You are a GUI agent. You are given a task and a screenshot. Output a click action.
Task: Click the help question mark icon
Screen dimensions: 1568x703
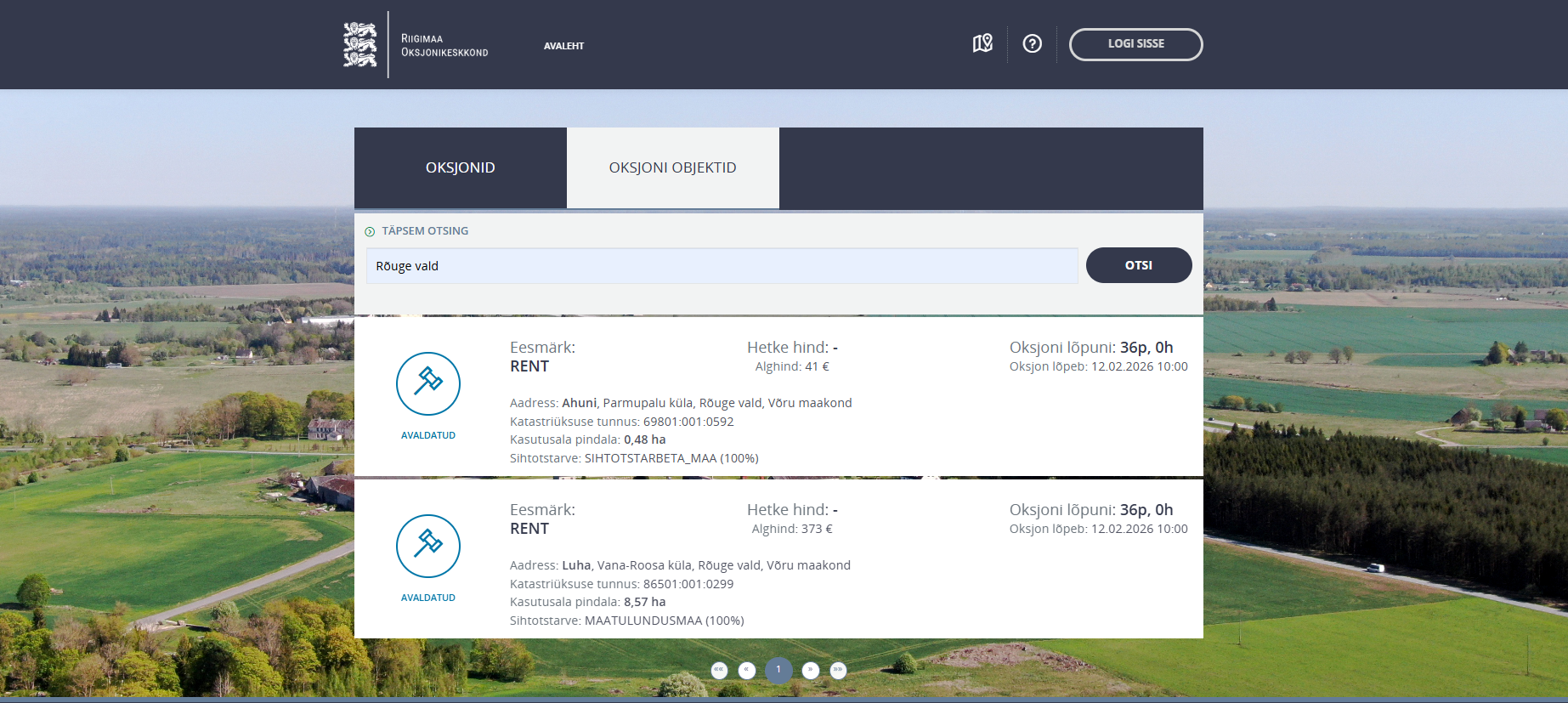tap(1032, 43)
